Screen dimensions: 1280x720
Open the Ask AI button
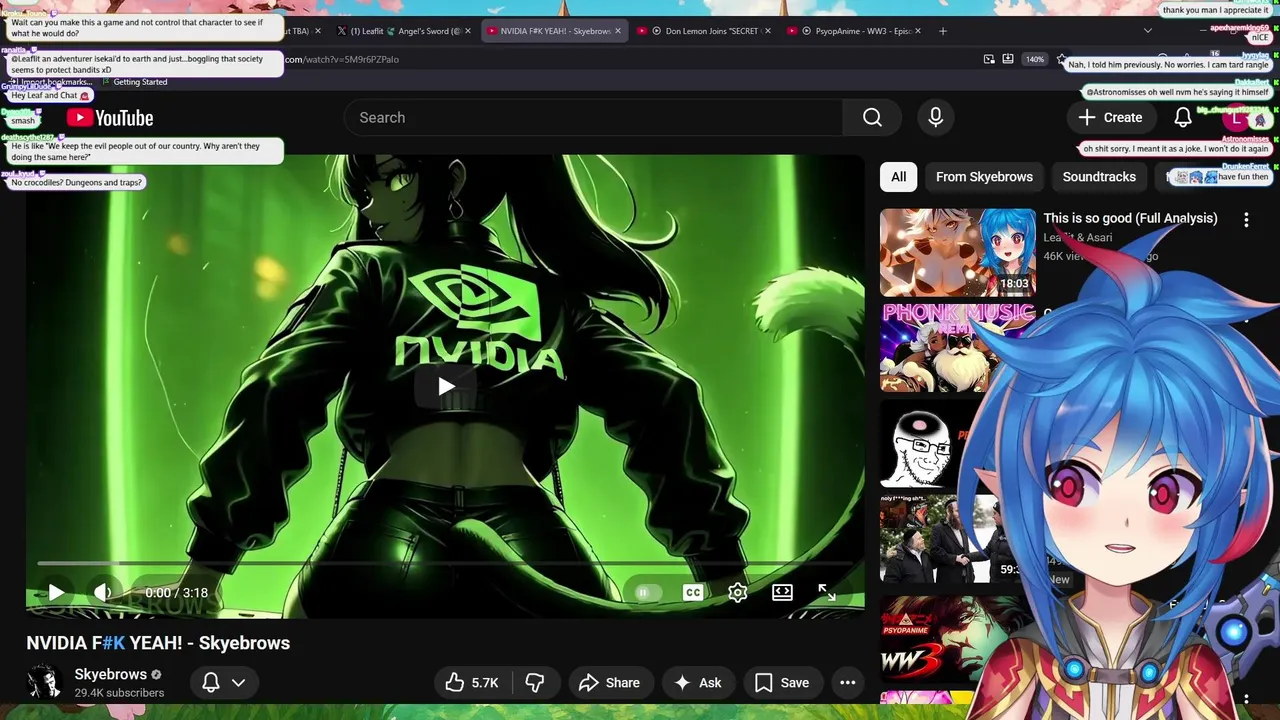pos(698,682)
